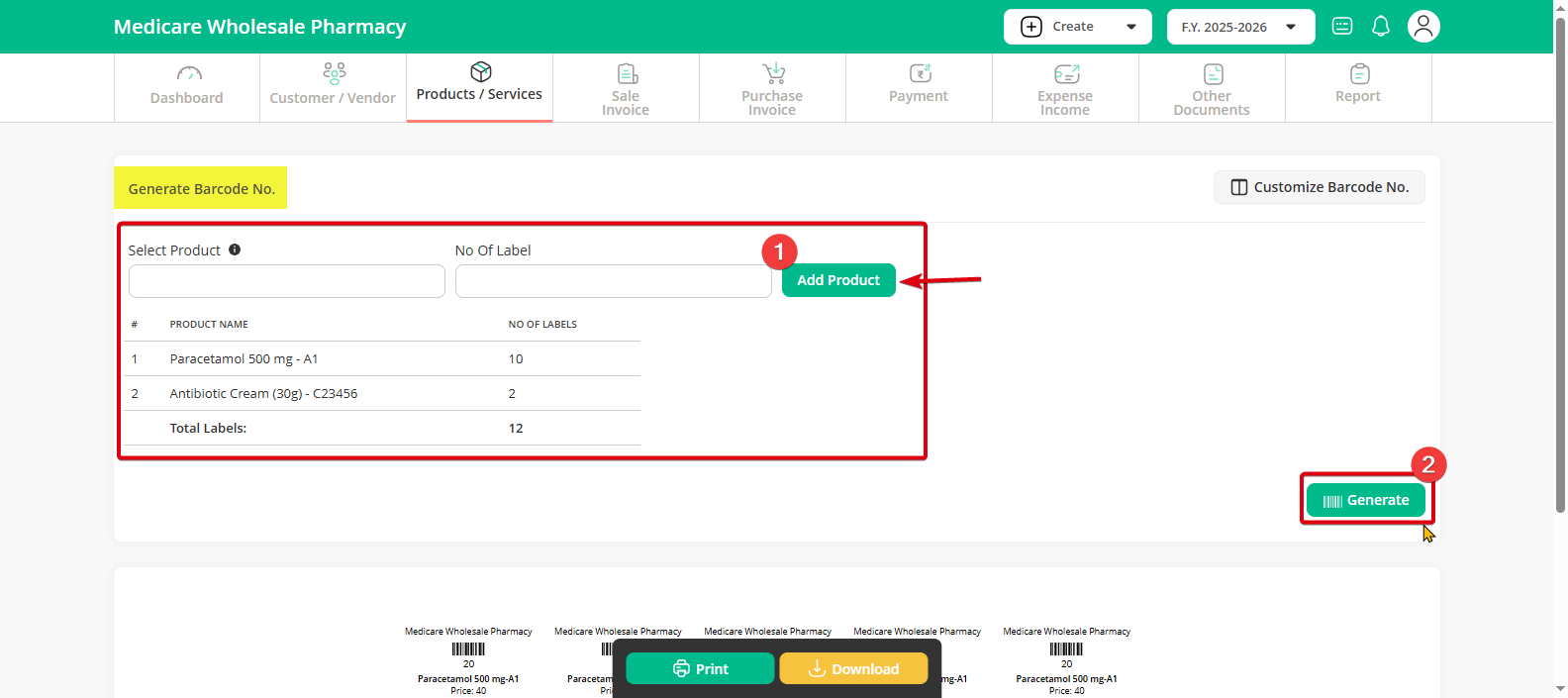The width and height of the screenshot is (1568, 698).
Task: Open Sale Invoice section
Action: pyautogui.click(x=626, y=87)
